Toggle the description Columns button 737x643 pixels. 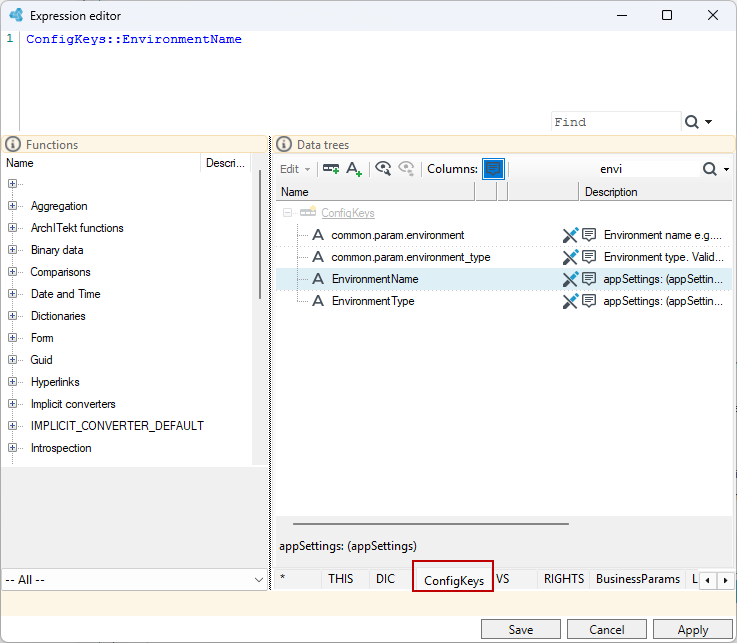click(x=493, y=169)
